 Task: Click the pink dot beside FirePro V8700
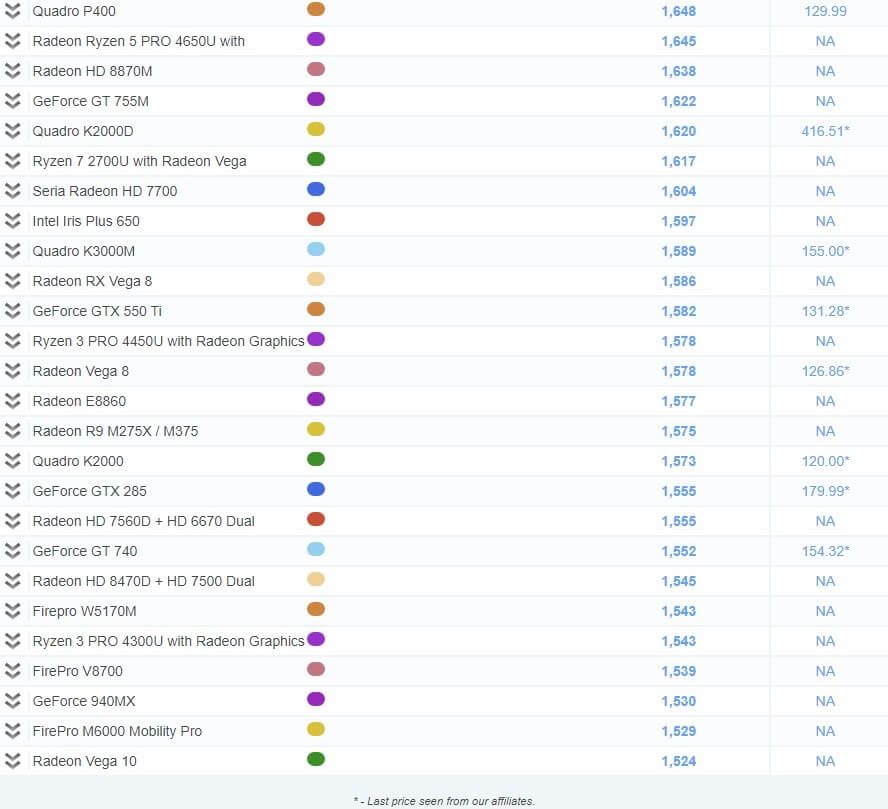[x=316, y=669]
